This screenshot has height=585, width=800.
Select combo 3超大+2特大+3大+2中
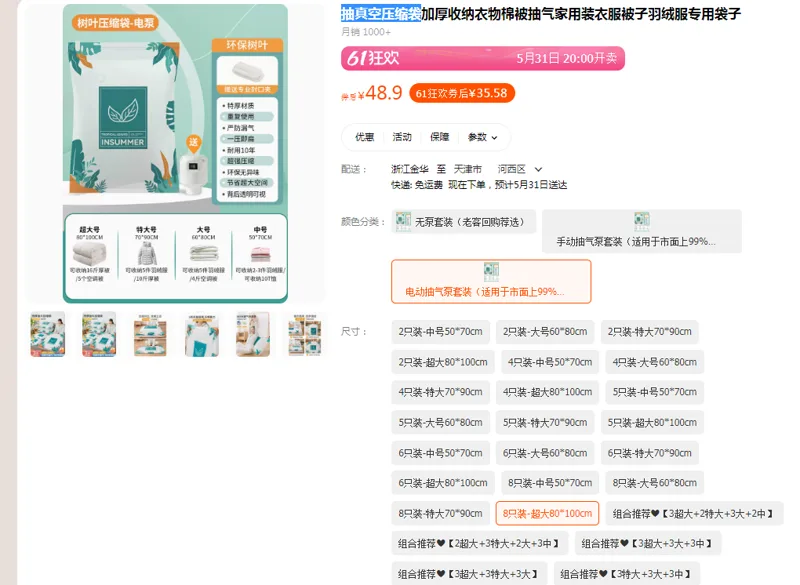[x=694, y=514]
